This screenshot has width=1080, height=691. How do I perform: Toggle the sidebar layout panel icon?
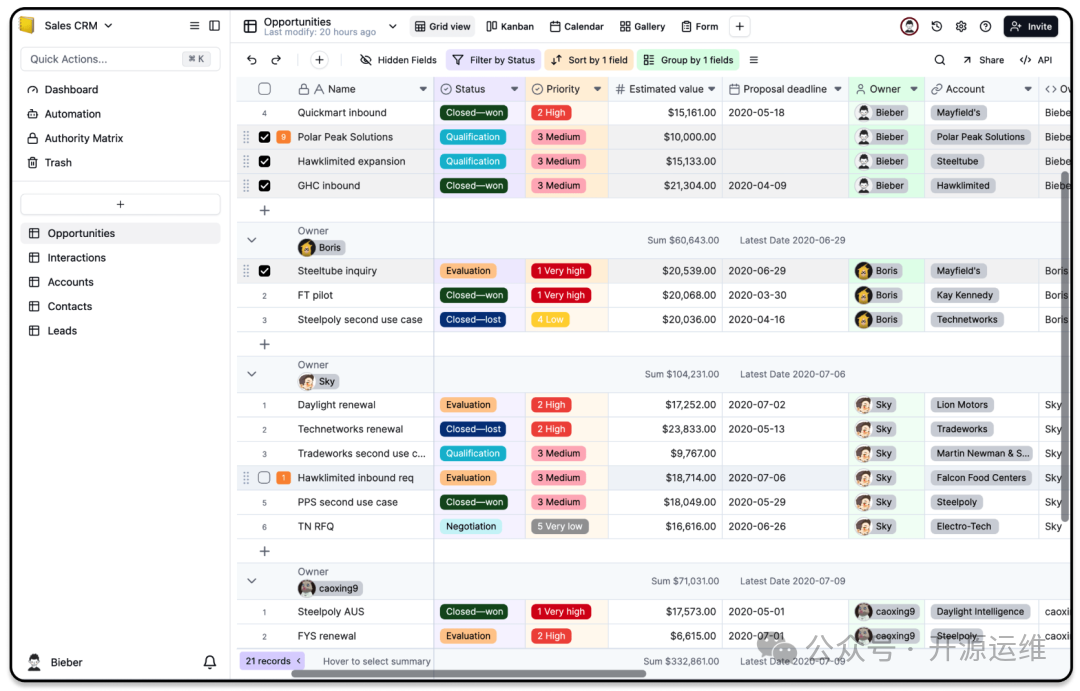pyautogui.click(x=214, y=26)
